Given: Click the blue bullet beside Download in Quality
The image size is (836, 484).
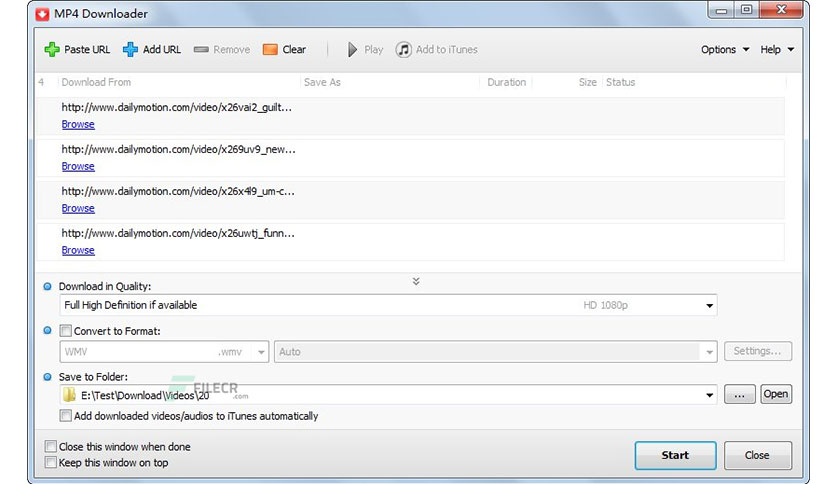Looking at the screenshot, I should click(47, 287).
